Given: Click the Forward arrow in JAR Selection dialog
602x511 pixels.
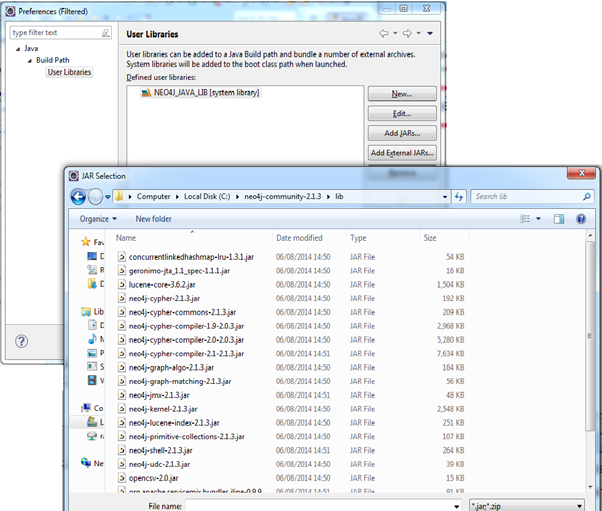Looking at the screenshot, I should (95, 197).
